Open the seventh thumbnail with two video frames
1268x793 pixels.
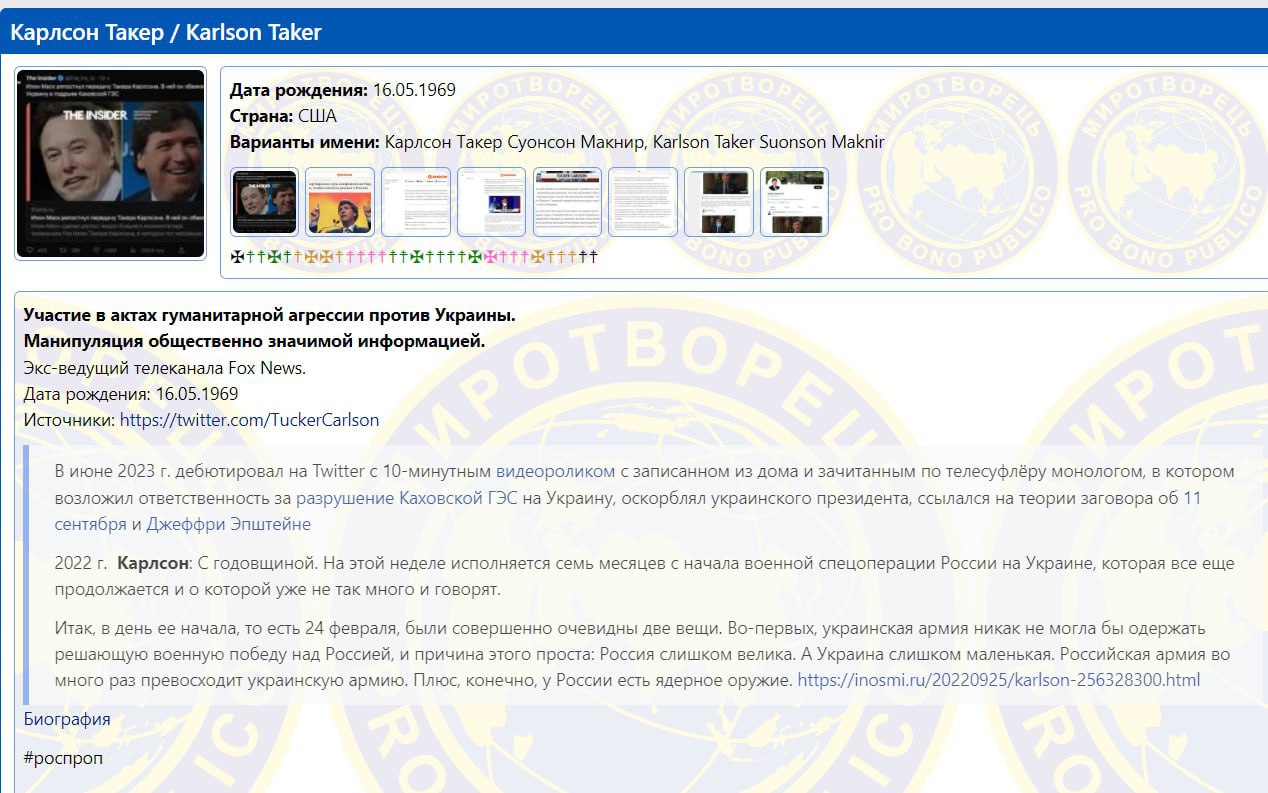click(718, 201)
